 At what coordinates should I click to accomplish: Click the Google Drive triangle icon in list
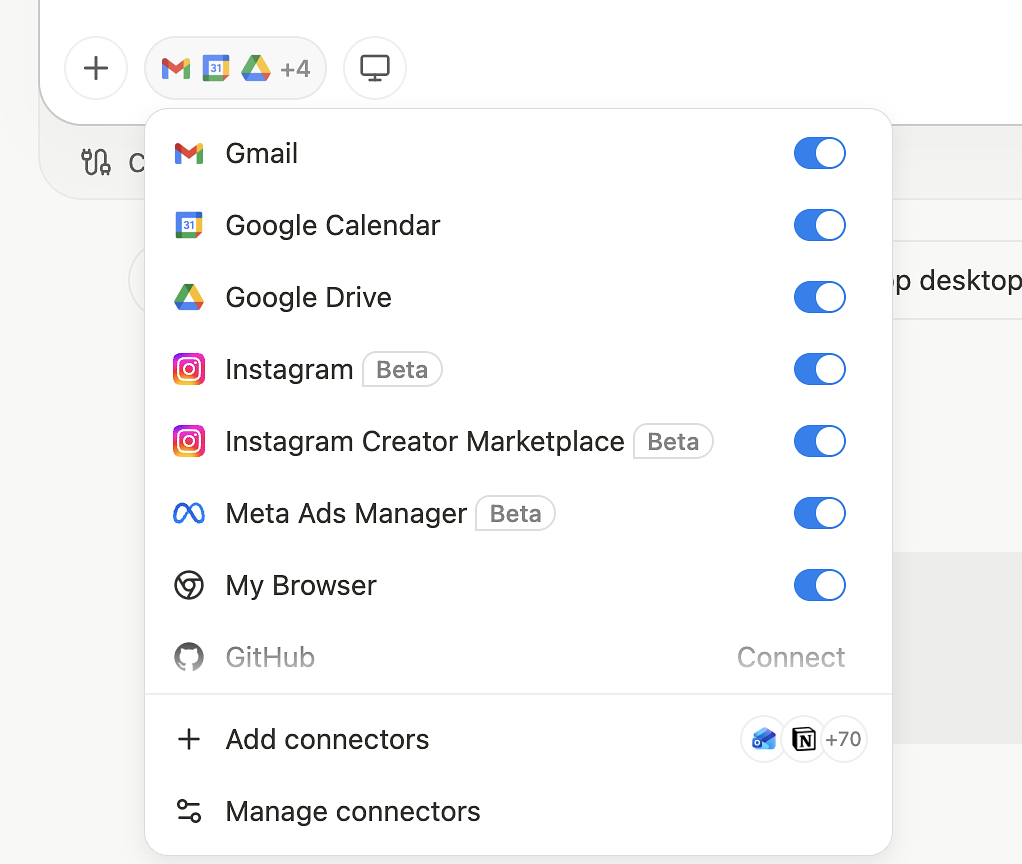pos(189,297)
